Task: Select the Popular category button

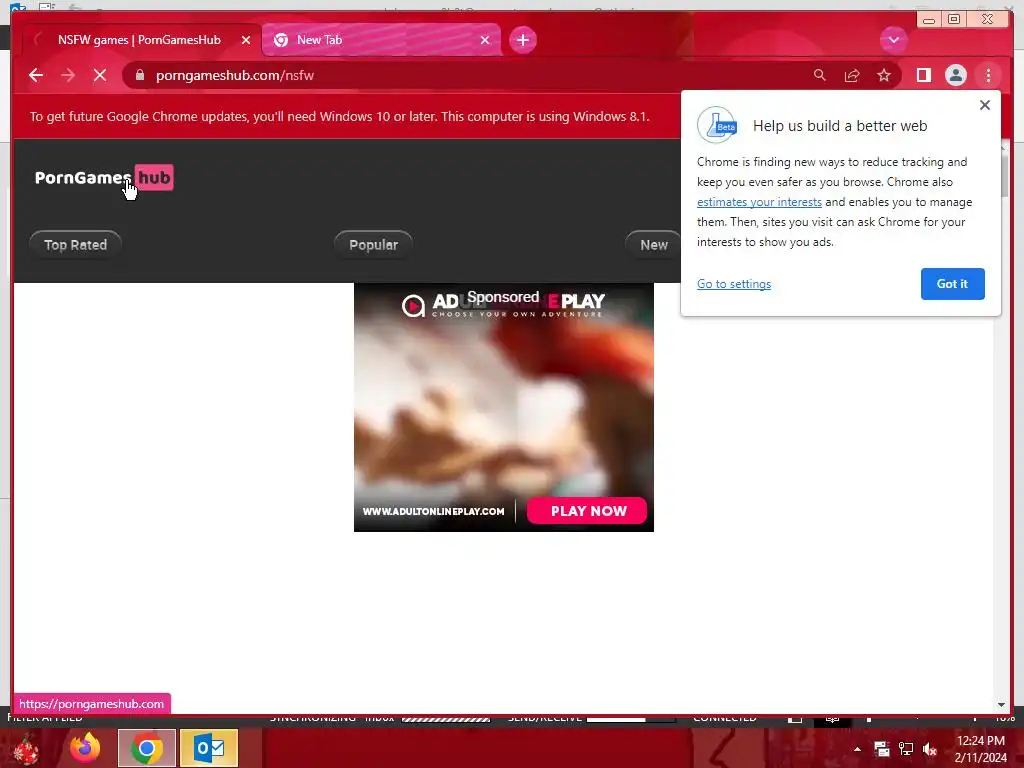Action: click(x=373, y=245)
